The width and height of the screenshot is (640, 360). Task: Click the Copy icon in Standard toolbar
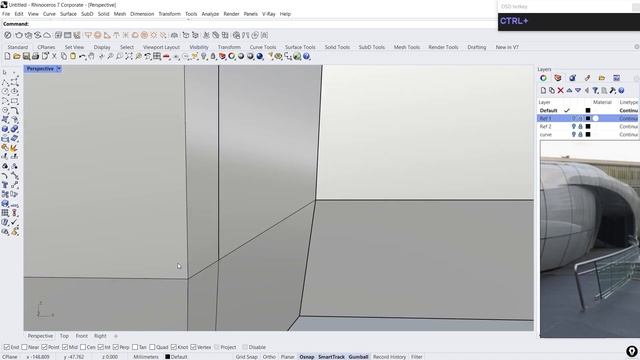[64, 56]
